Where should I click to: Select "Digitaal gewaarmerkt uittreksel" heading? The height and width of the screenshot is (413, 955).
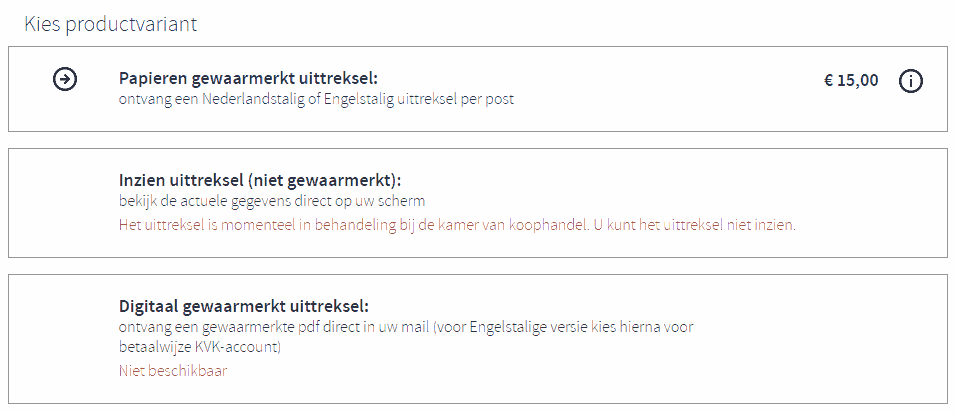pyautogui.click(x=244, y=306)
